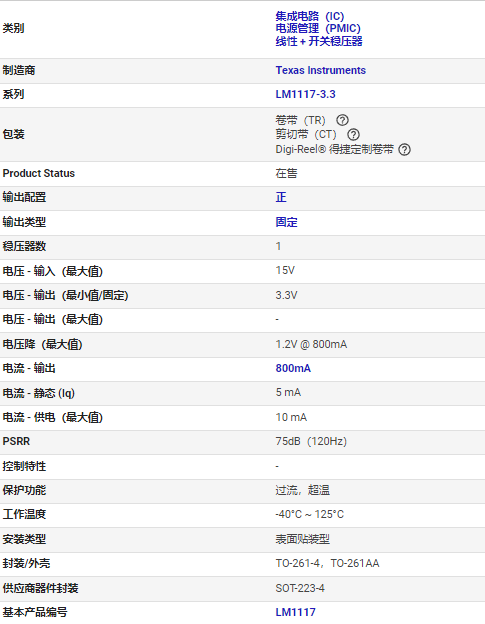The image size is (485, 624).
Task: Click the 固定 output type link
Action: click(x=286, y=222)
